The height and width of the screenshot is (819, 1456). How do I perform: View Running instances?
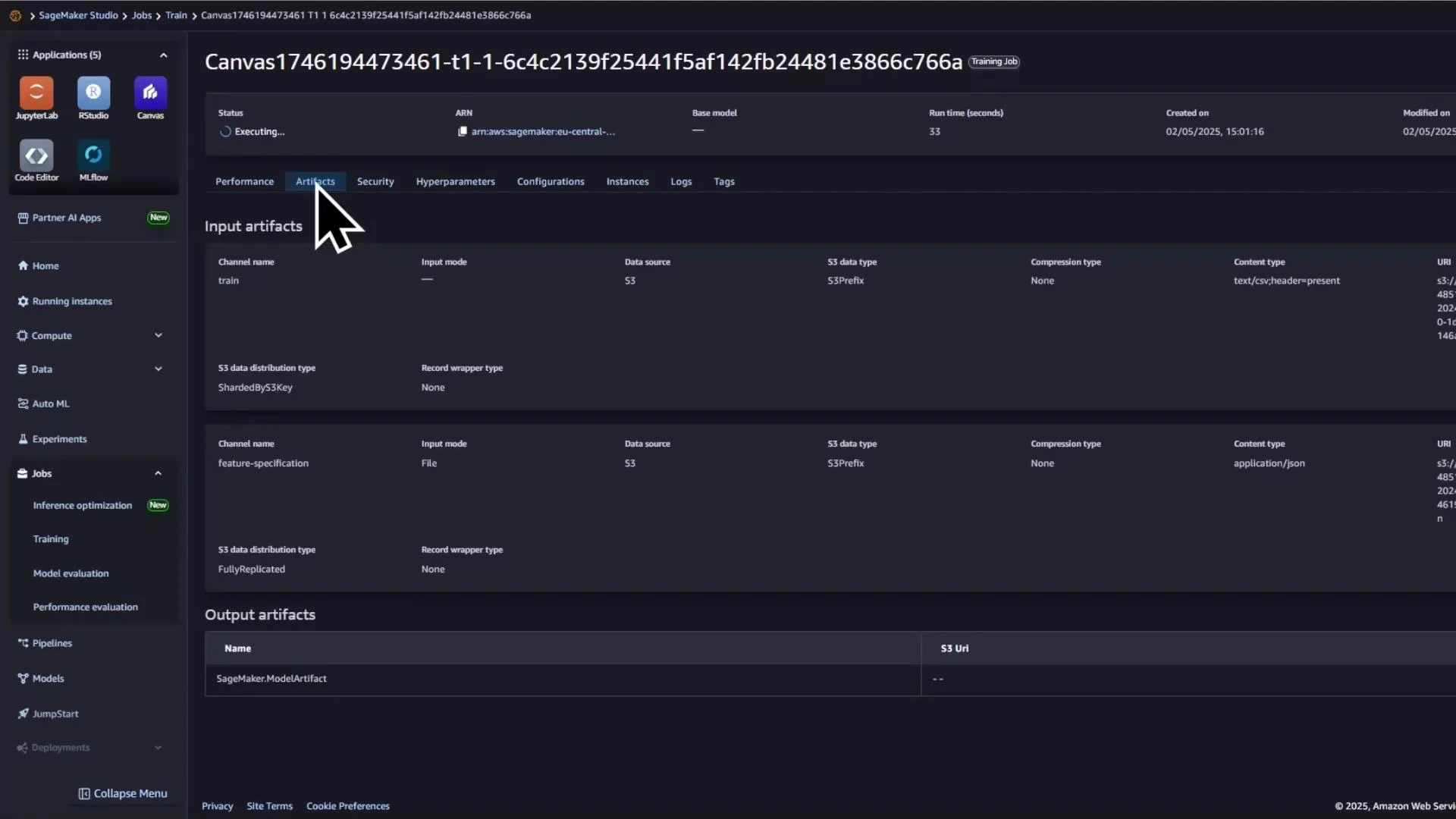72,300
